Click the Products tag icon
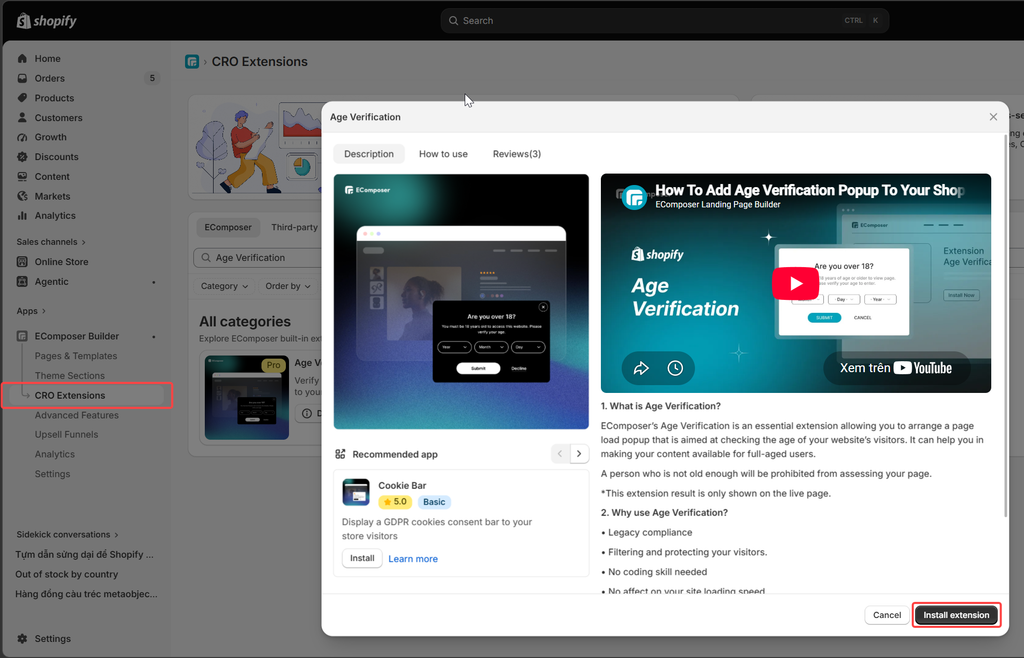Image resolution: width=1024 pixels, height=658 pixels. pyautogui.click(x=22, y=98)
